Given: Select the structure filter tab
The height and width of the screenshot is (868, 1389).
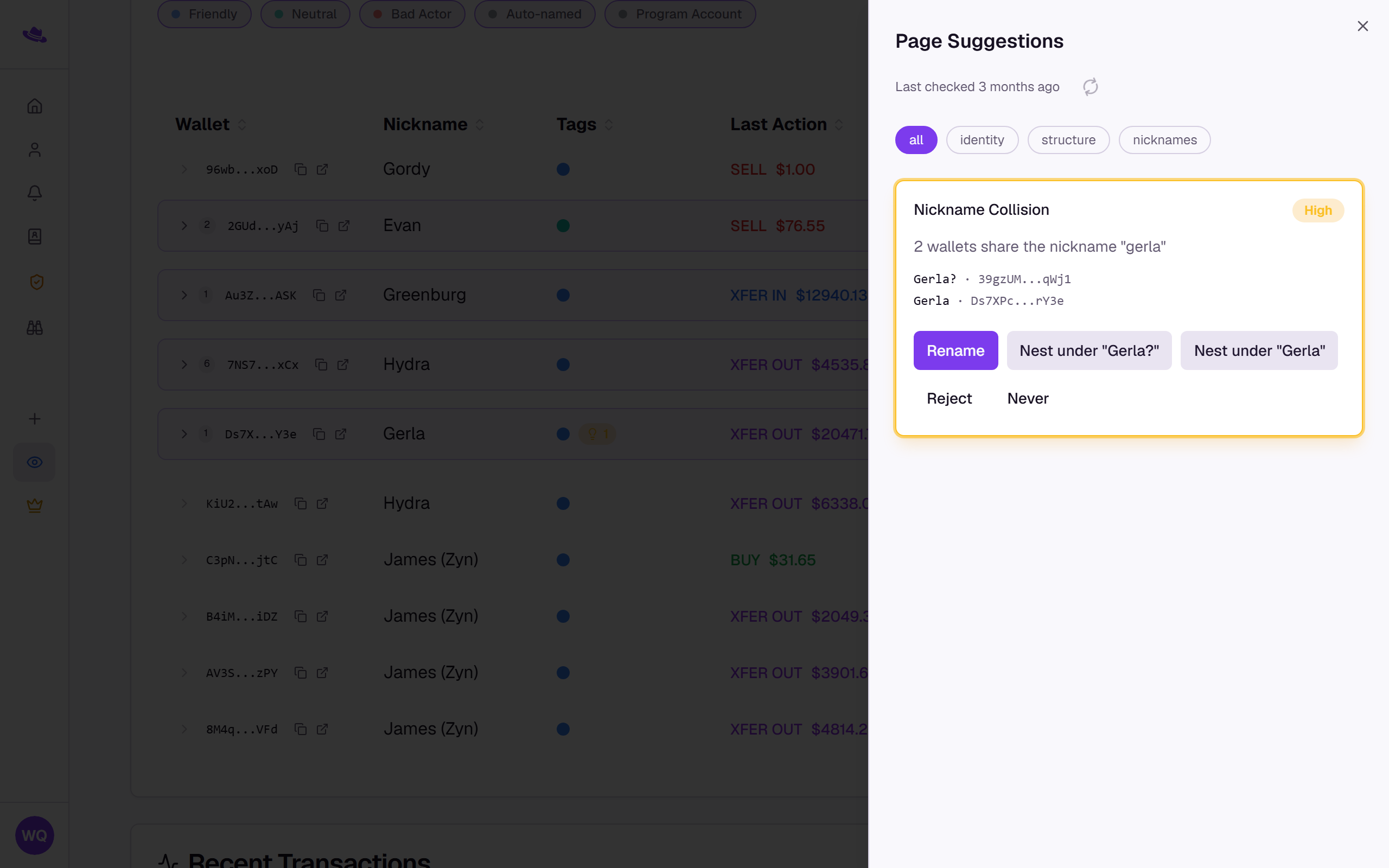Looking at the screenshot, I should pos(1068,140).
